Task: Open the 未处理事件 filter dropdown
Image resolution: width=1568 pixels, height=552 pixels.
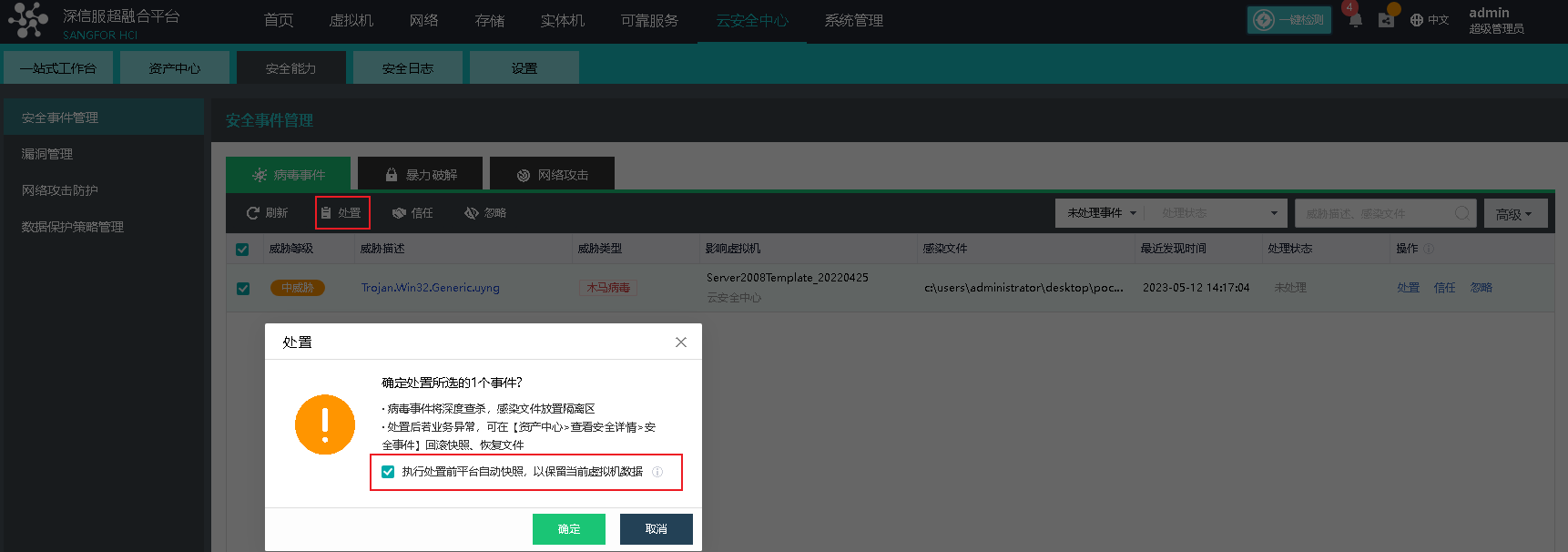Action: click(x=1102, y=213)
